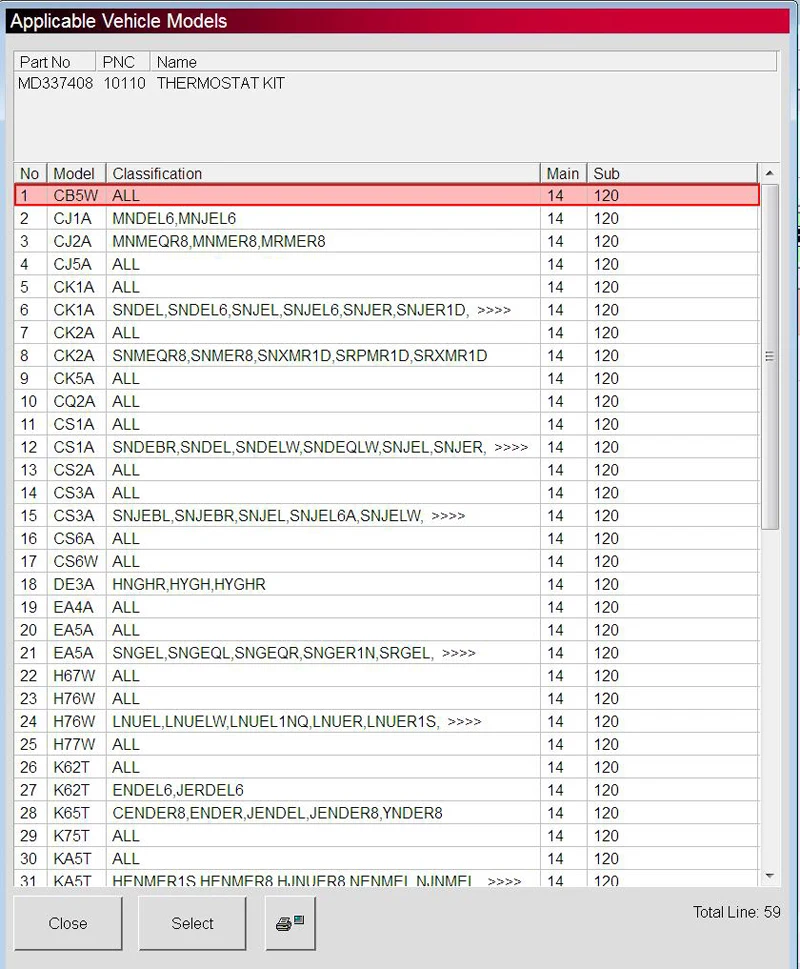This screenshot has width=800, height=969.
Task: Select the CS6W row
Action: (x=387, y=561)
